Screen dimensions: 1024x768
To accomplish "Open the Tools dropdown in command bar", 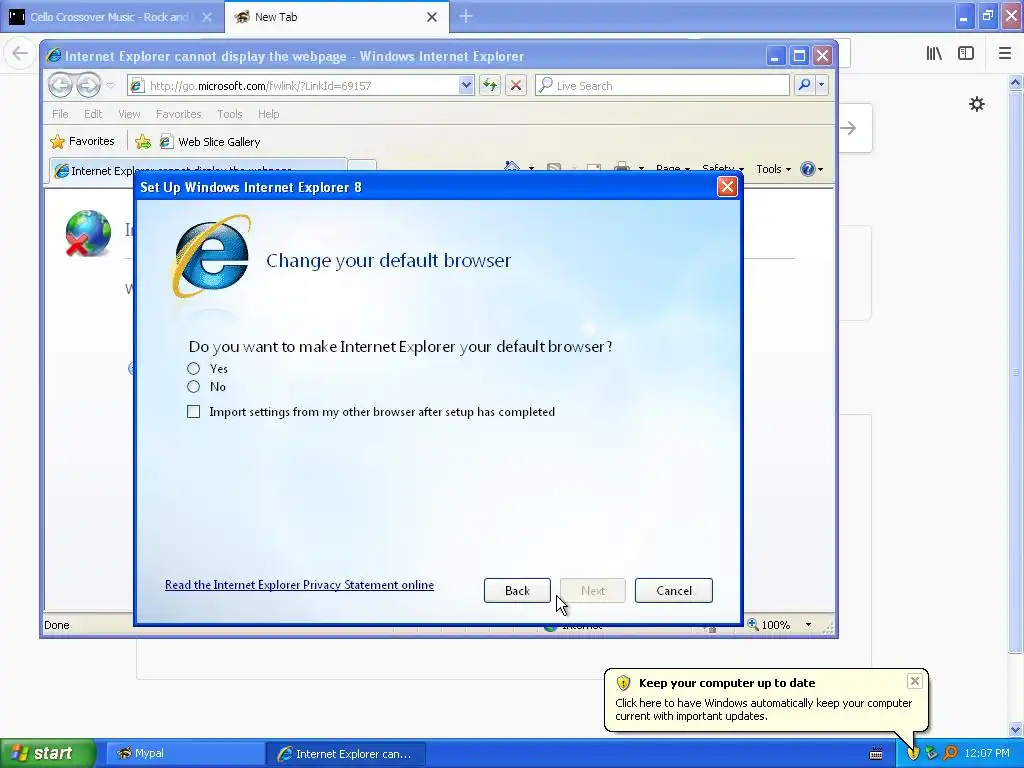I will 773,169.
